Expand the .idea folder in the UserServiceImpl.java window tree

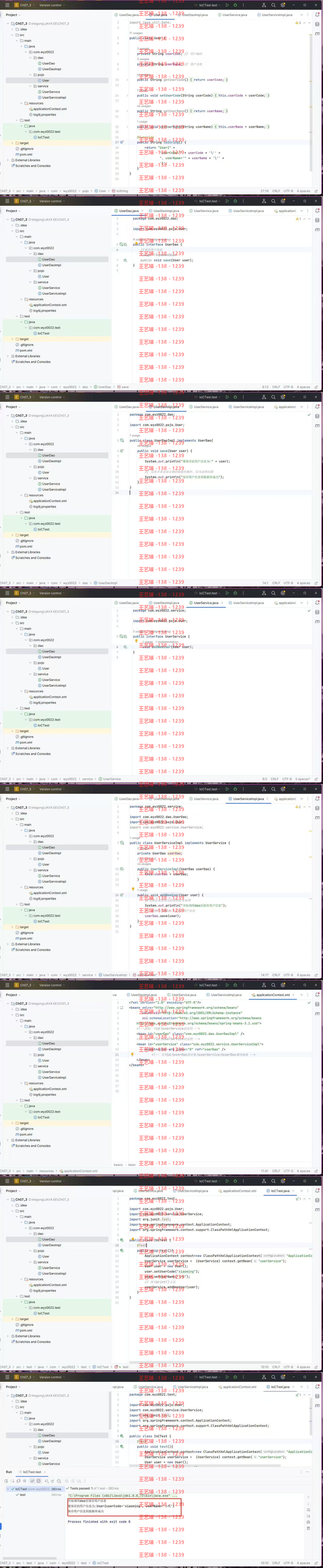(x=12, y=813)
